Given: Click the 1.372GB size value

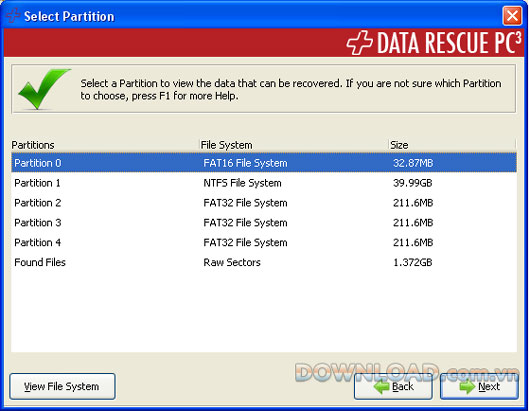Looking at the screenshot, I should pos(413,262).
